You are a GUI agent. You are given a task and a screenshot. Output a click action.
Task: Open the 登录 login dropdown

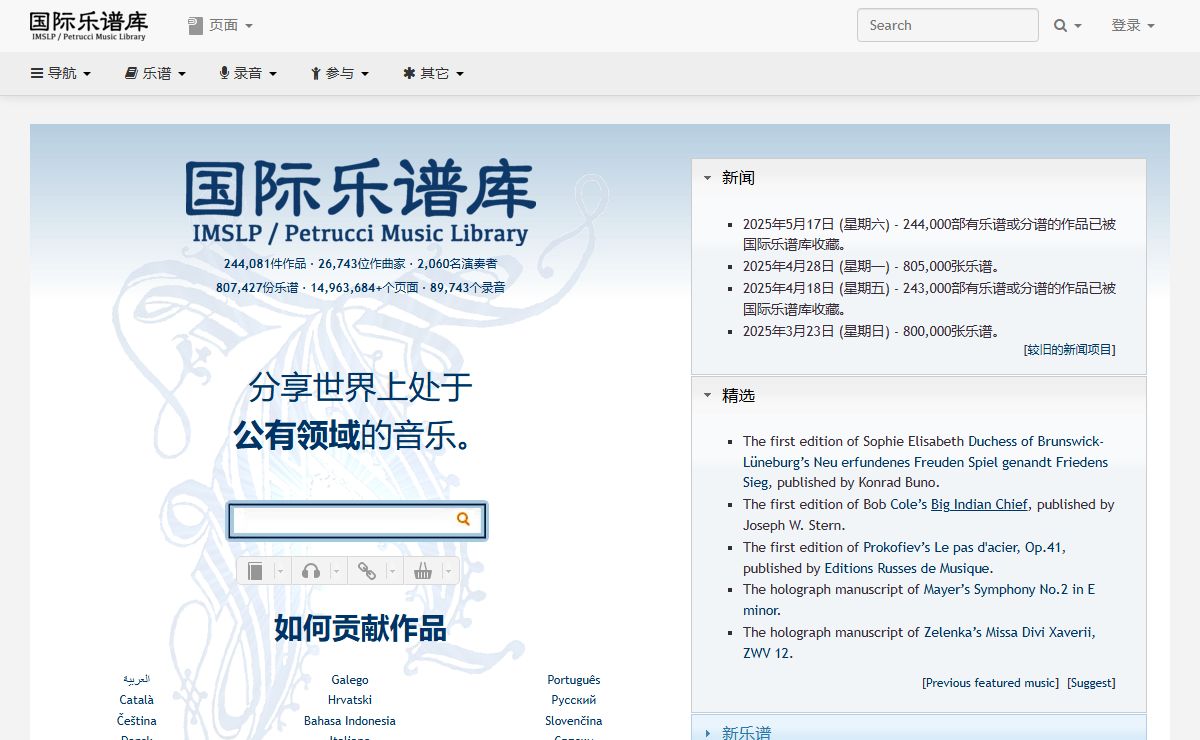tap(1133, 26)
